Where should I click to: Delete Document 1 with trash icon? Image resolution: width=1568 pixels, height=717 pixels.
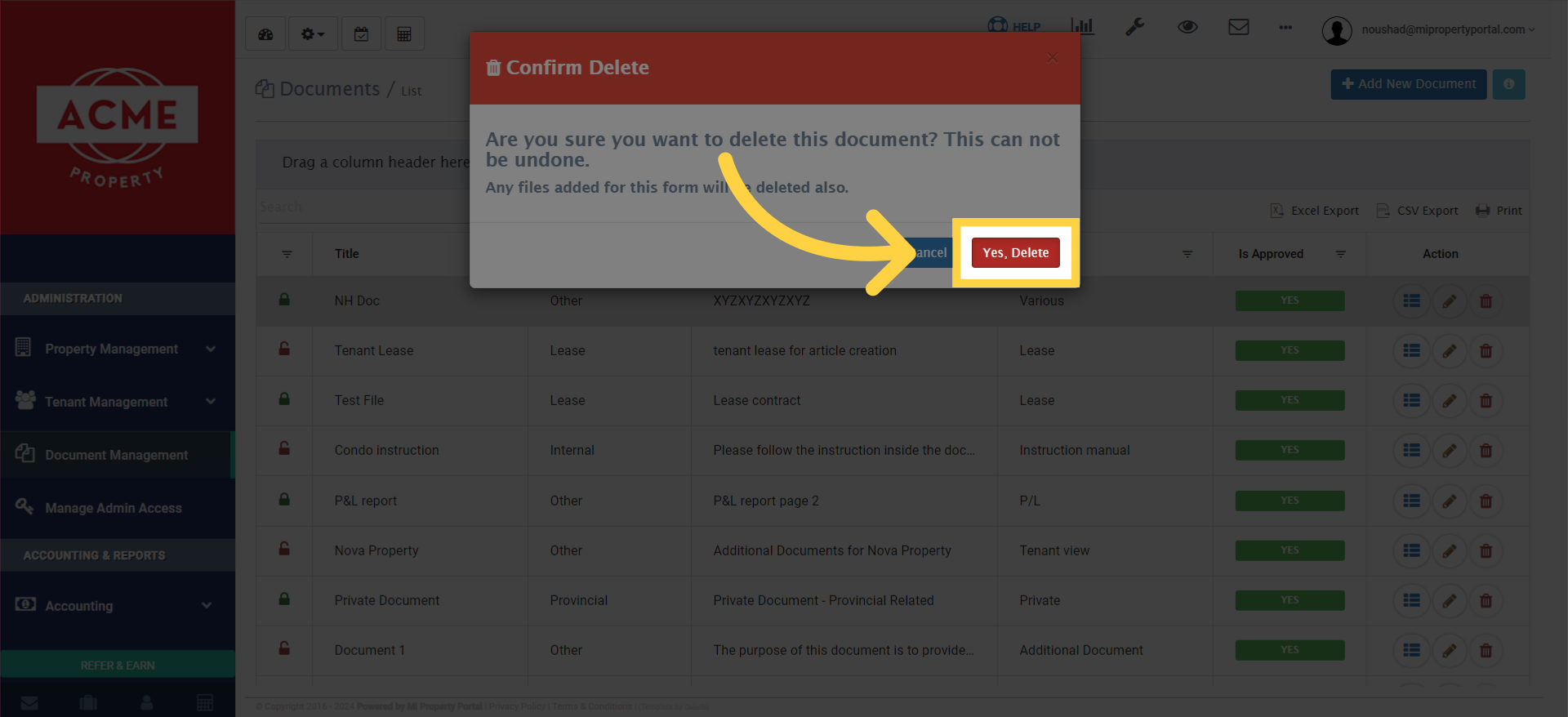(x=1486, y=651)
